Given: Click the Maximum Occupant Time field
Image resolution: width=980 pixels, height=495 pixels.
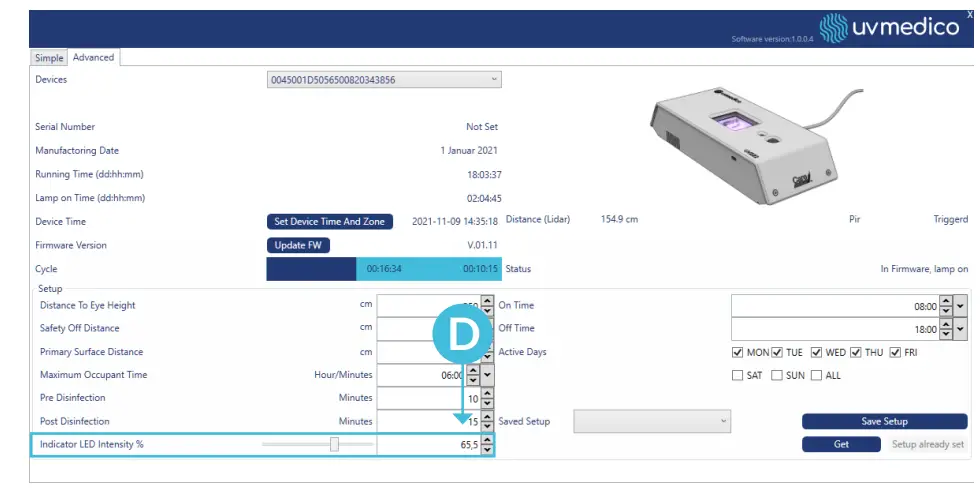Looking at the screenshot, I should (422, 375).
